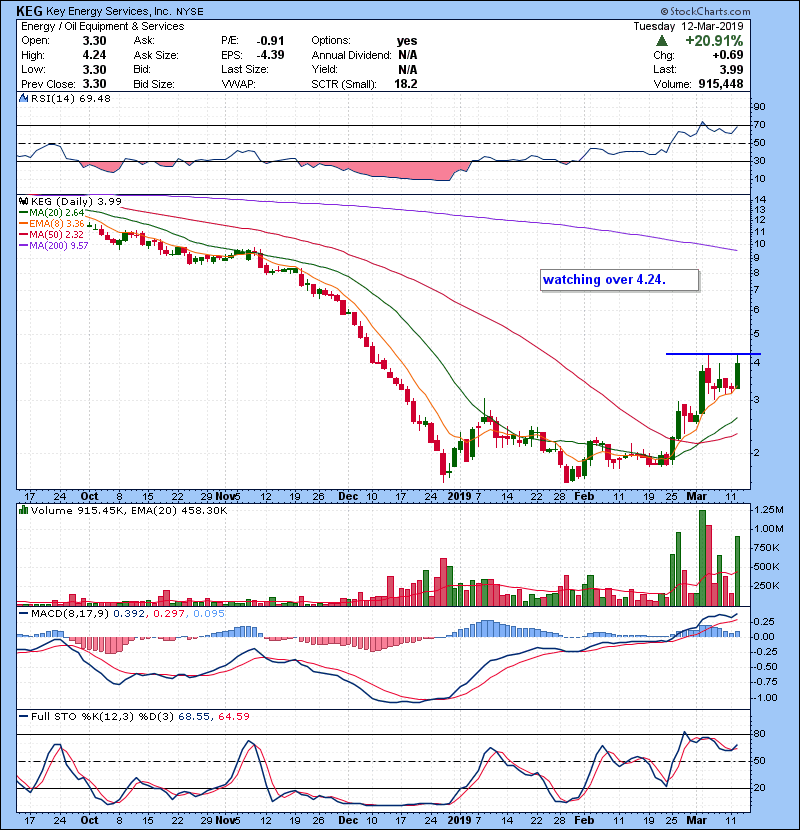Click the '14' label on price axis
This screenshot has width=800, height=830.
tap(760, 200)
